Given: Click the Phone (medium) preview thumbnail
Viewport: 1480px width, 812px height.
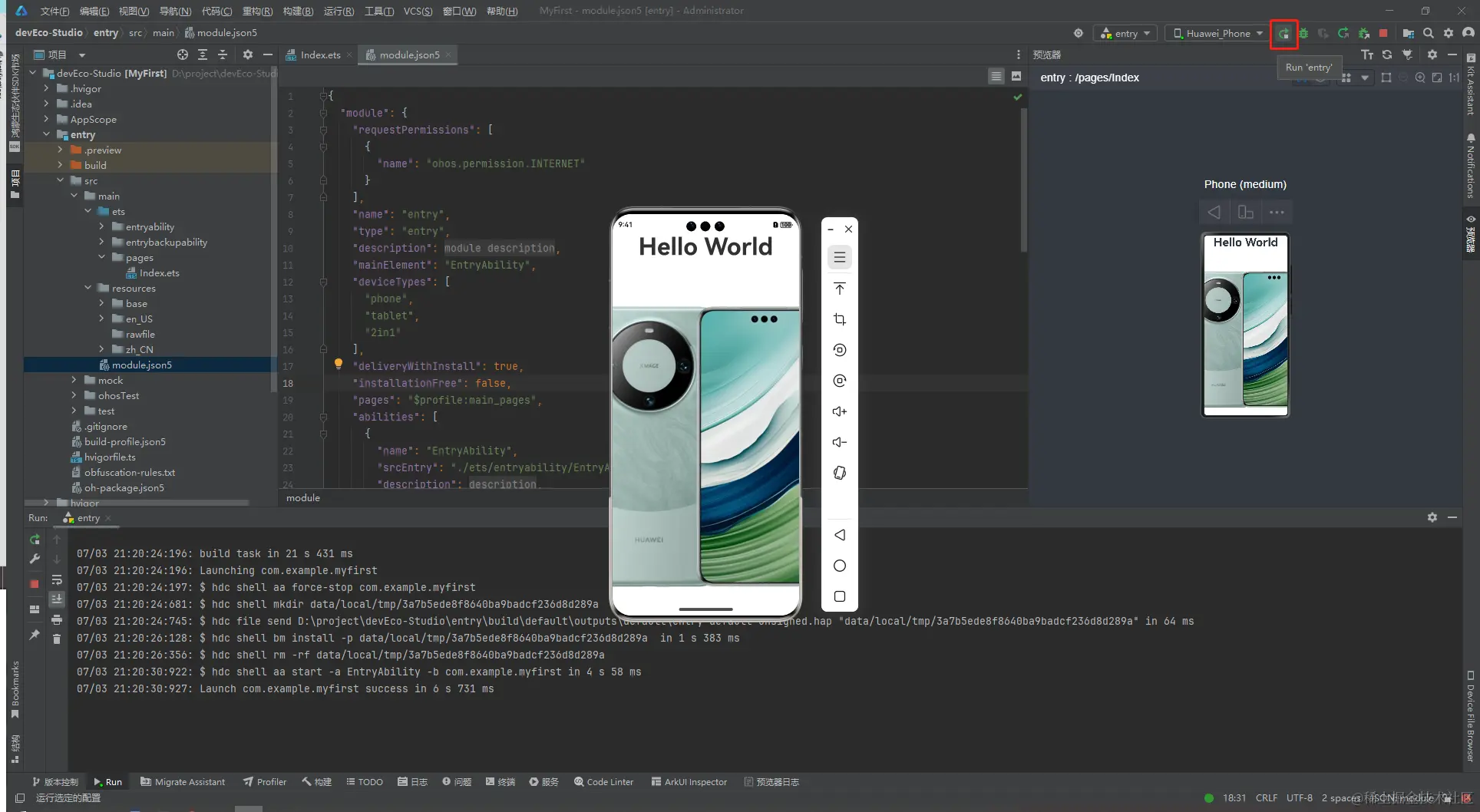Looking at the screenshot, I should coord(1245,325).
